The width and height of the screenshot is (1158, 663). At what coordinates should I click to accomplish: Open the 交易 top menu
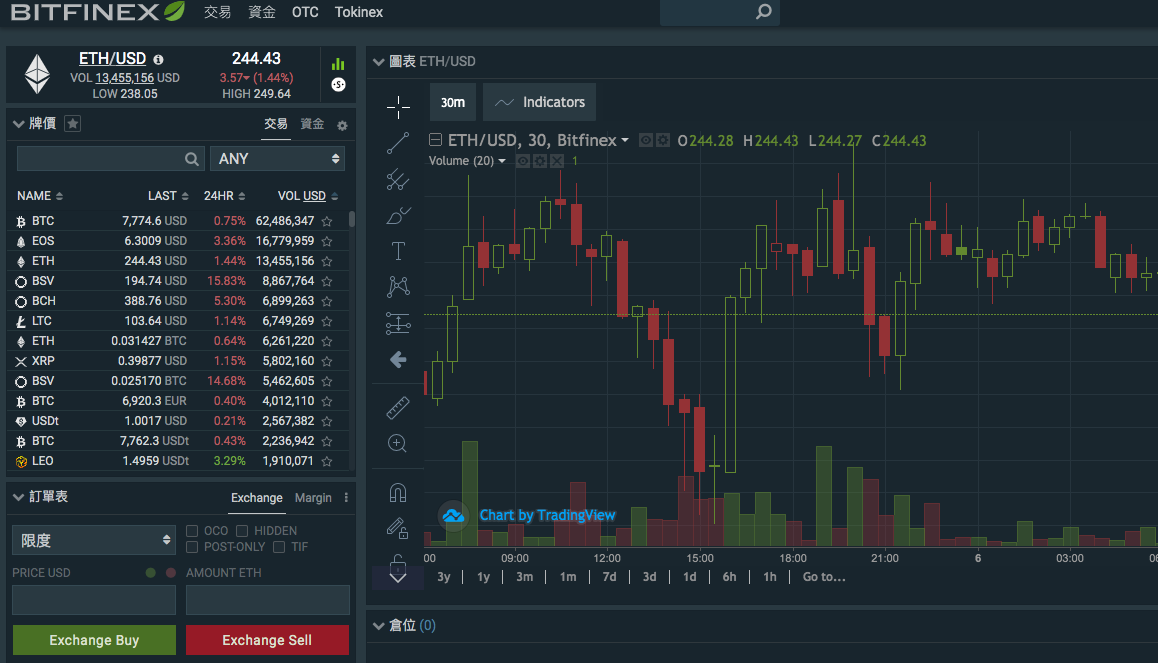[218, 12]
